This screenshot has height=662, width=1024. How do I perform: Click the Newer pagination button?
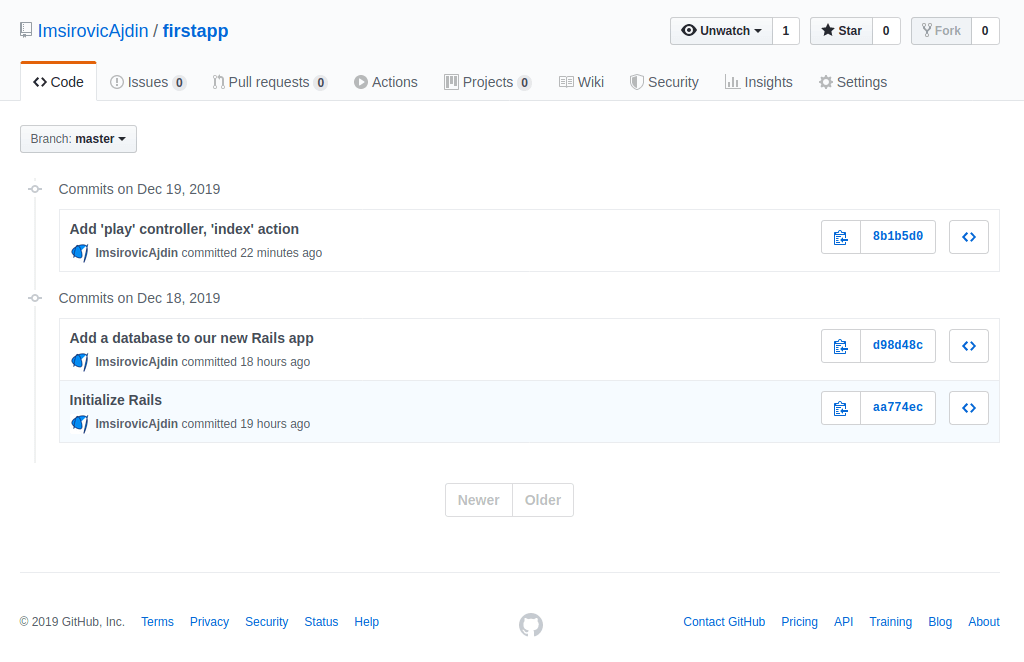479,500
